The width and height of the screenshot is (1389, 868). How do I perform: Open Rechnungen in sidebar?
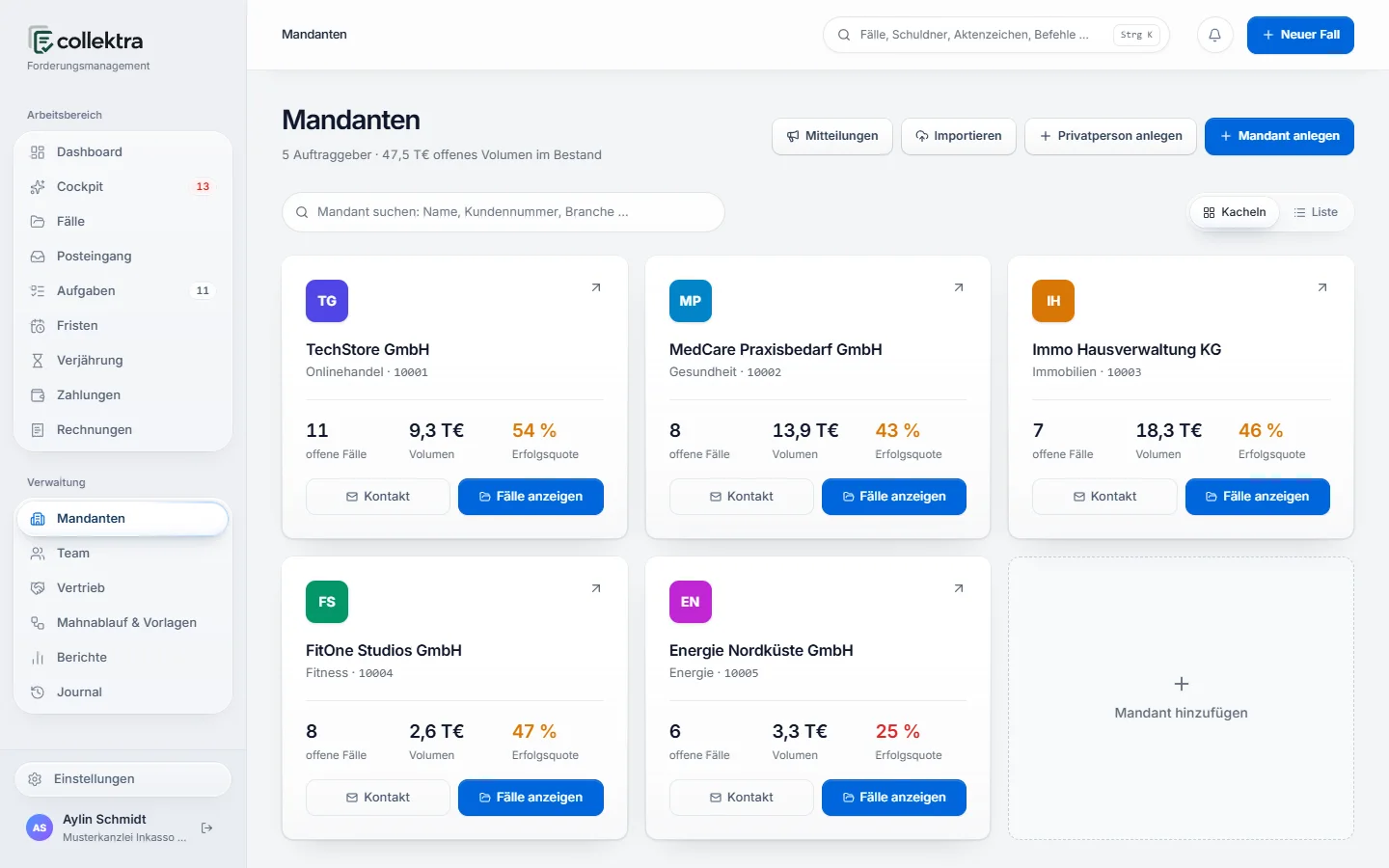123,430
